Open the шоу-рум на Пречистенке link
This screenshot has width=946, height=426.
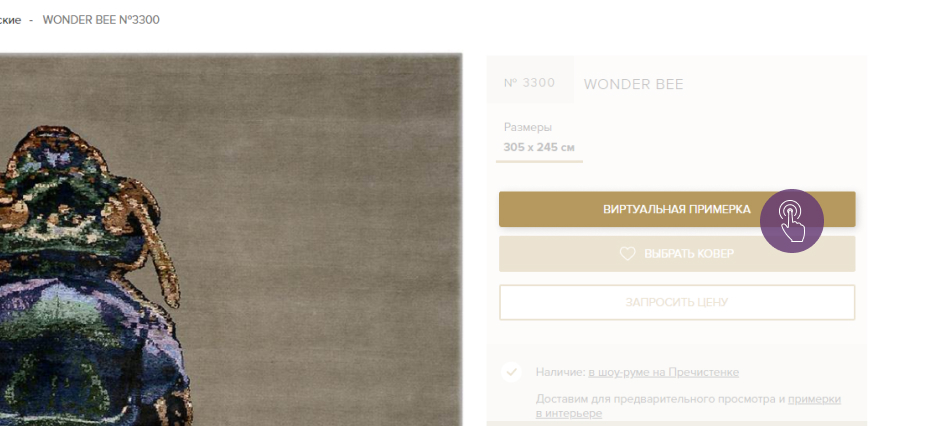[664, 372]
